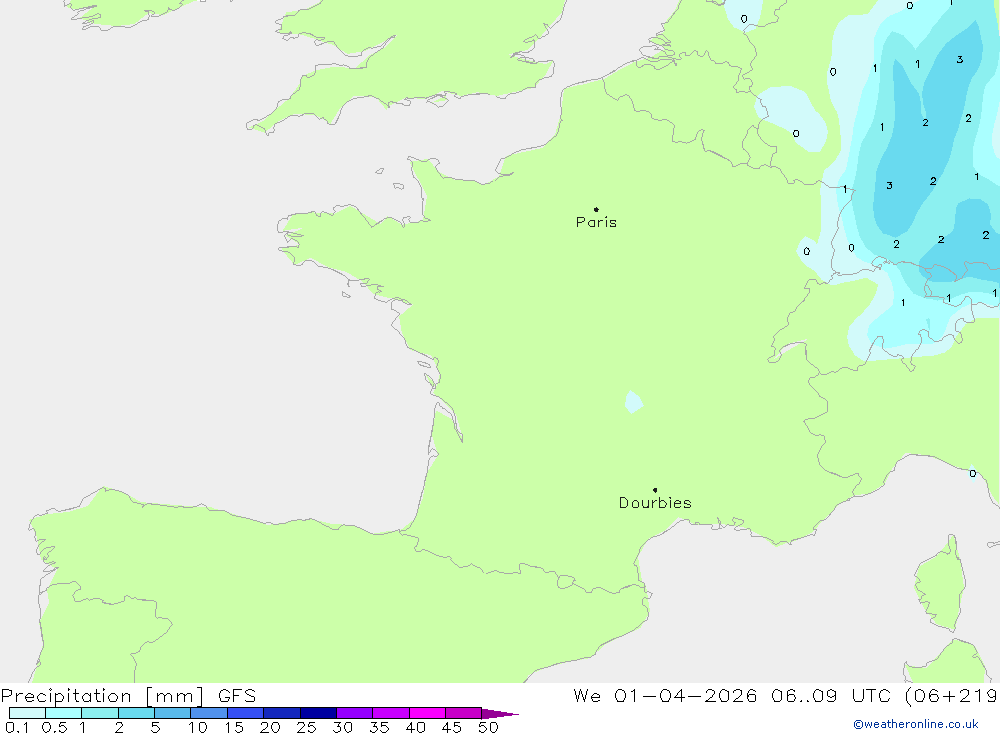Open the weatheronline.co.uk copyright link
Viewport: 1000px width, 733px height.
pos(916,724)
